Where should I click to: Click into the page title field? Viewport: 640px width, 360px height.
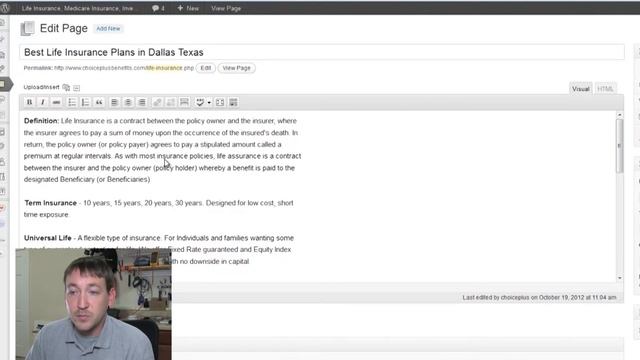click(322, 52)
